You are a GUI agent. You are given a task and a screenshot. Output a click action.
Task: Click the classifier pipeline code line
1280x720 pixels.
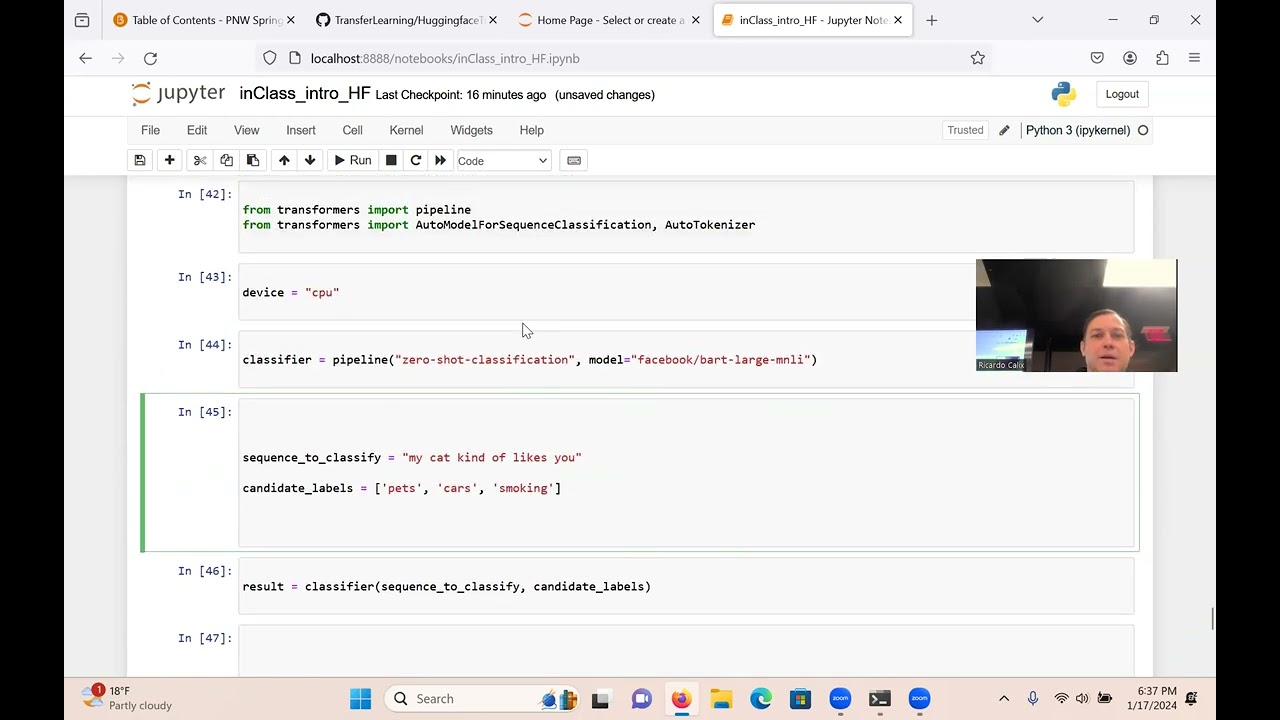(x=529, y=360)
